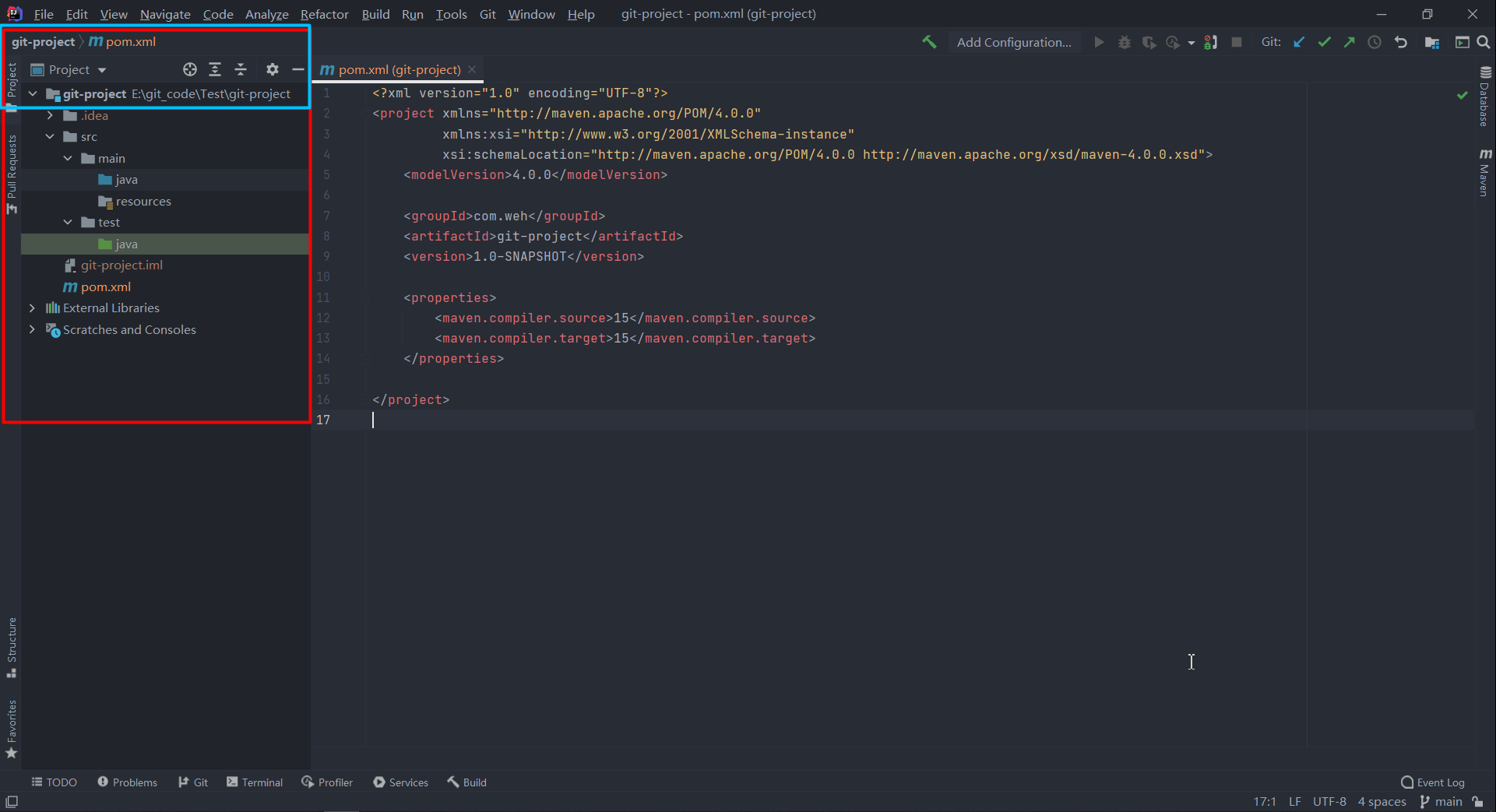Click Add Configuration button
Screen dimensions: 1496x812
click(1014, 42)
